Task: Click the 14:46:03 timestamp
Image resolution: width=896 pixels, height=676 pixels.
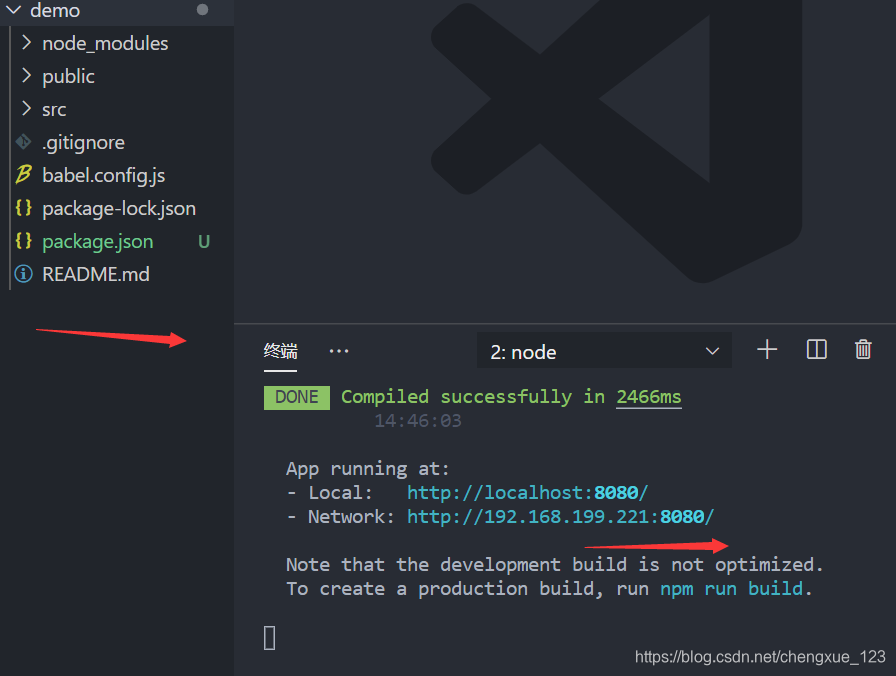Action: pos(418,421)
